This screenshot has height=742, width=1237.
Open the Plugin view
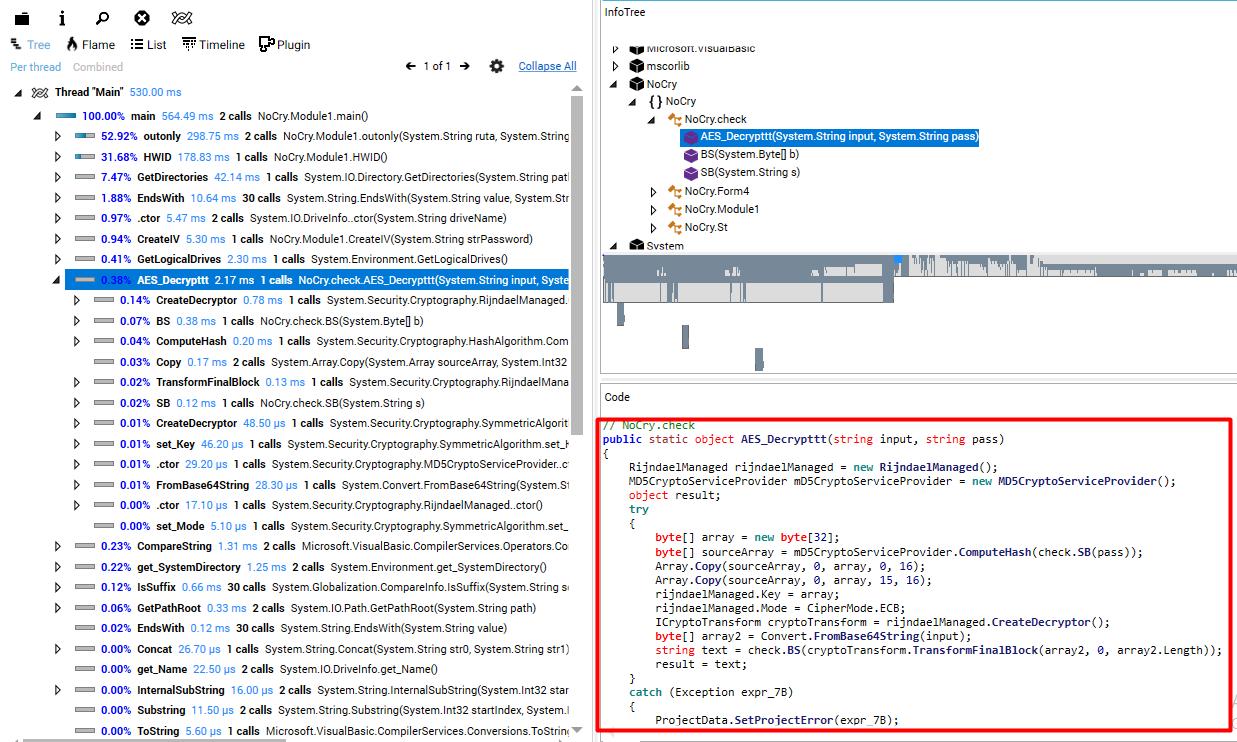click(285, 45)
